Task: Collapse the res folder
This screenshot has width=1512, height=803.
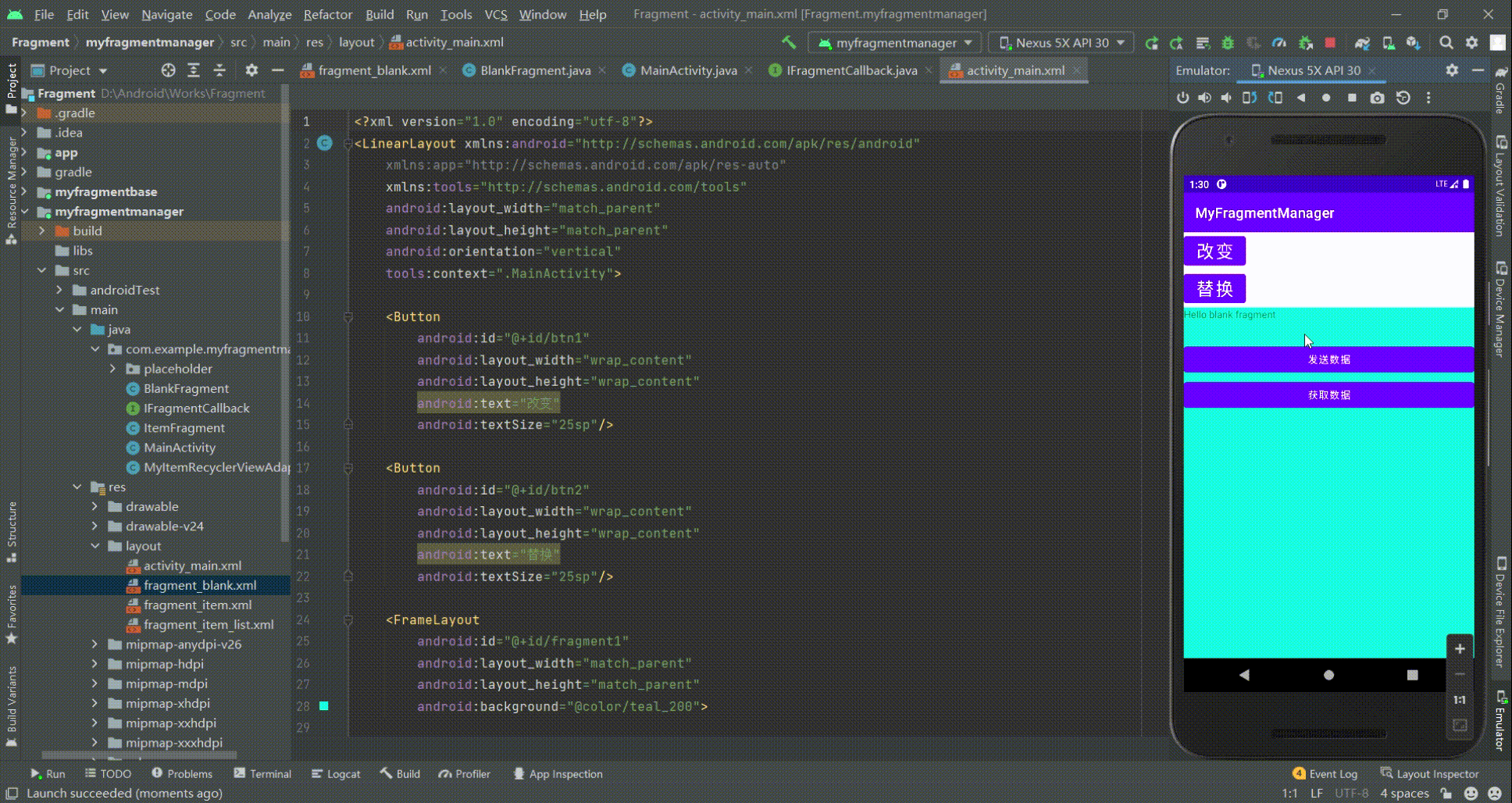Action: tap(77, 487)
